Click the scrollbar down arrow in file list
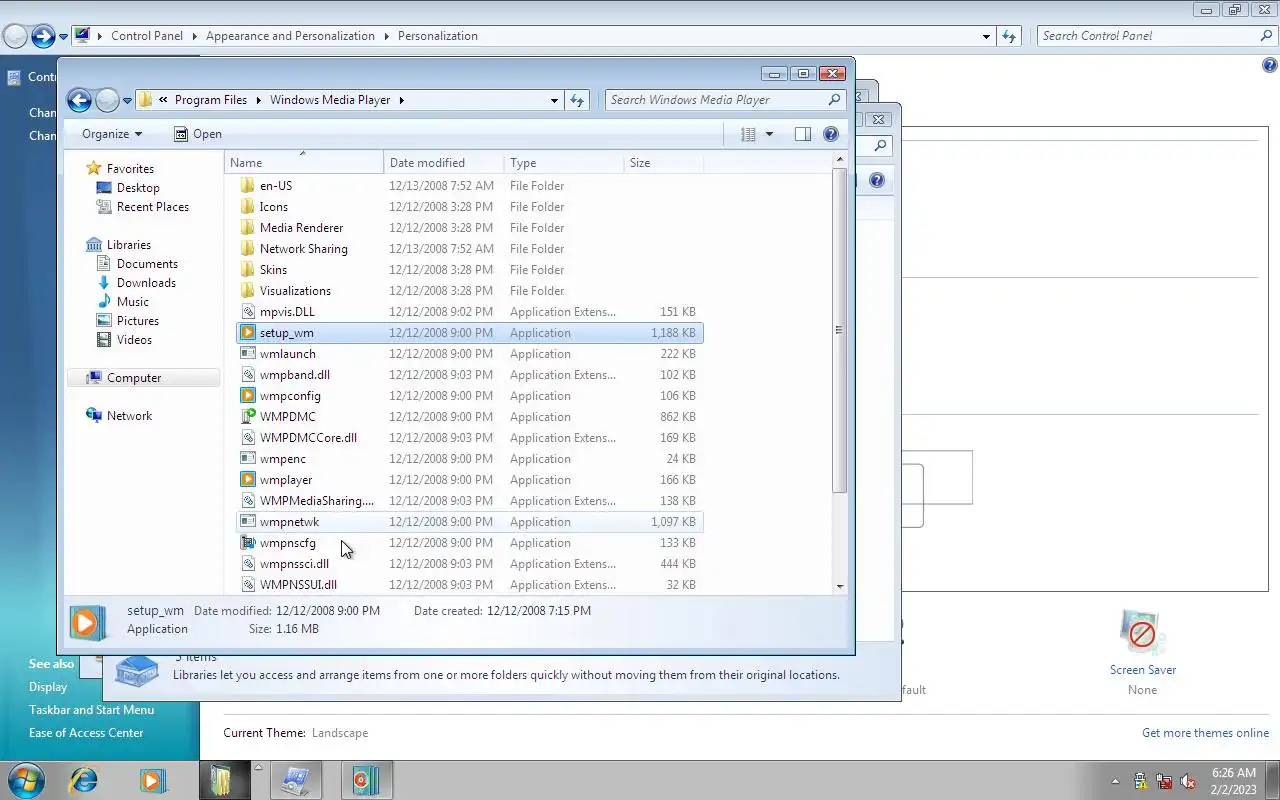The height and width of the screenshot is (800, 1280). pos(839,587)
